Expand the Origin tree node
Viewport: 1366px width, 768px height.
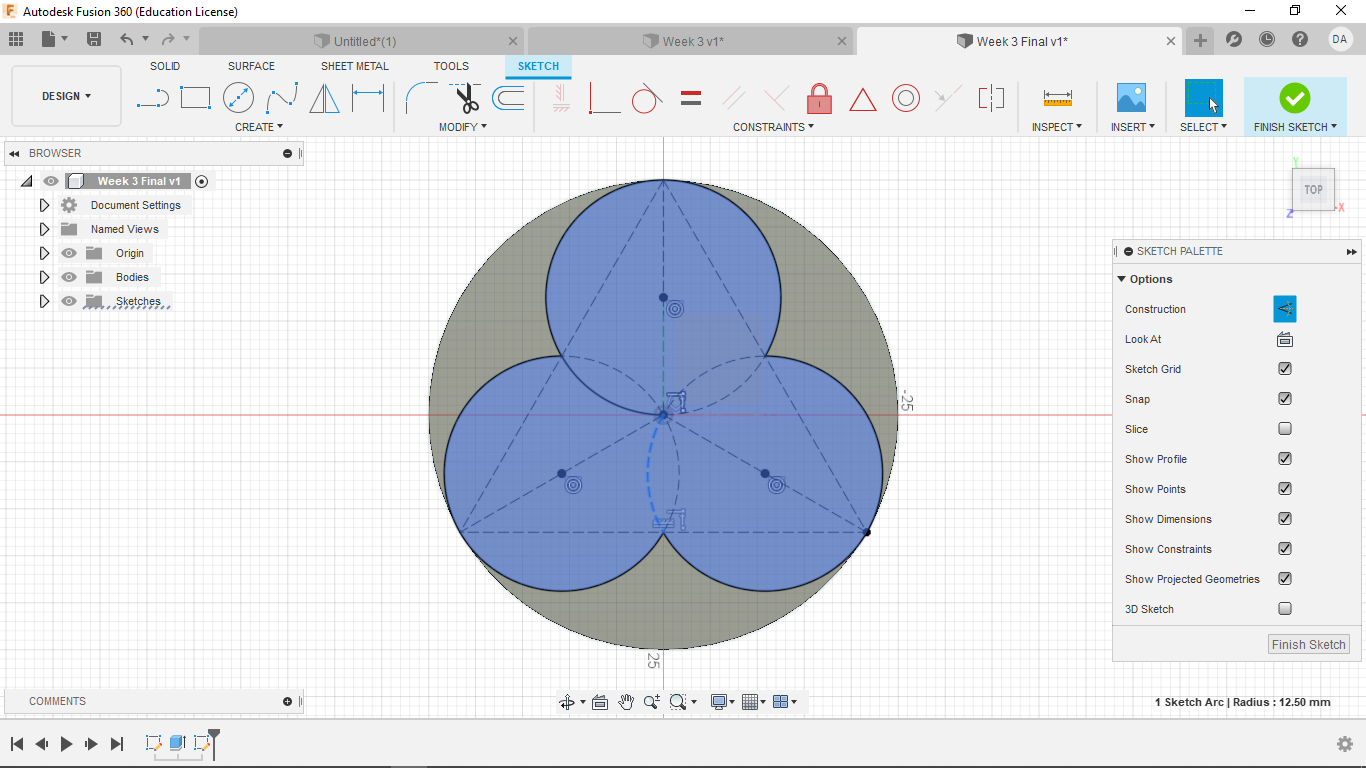tap(44, 253)
